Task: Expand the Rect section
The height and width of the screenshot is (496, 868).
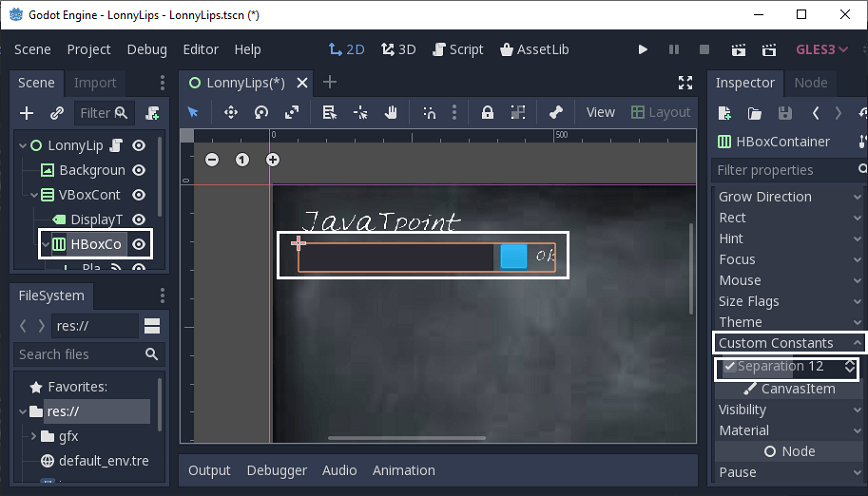Action: 788,218
